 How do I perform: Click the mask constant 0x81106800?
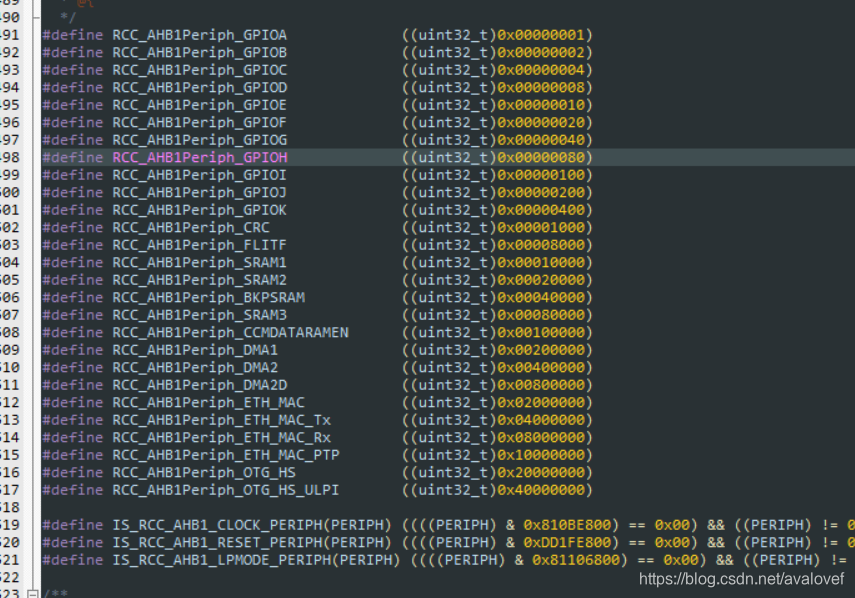click(576, 560)
